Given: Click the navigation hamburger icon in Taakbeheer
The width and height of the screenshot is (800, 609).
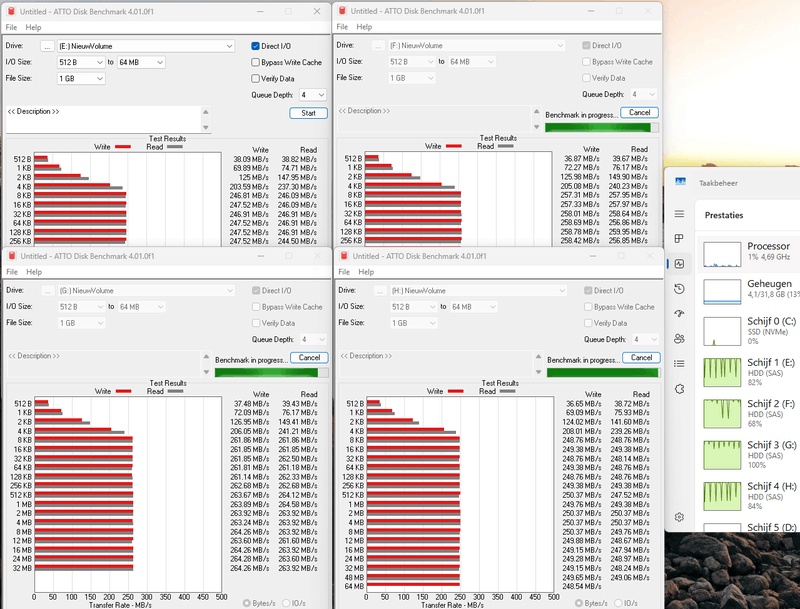Looking at the screenshot, I should [x=679, y=214].
